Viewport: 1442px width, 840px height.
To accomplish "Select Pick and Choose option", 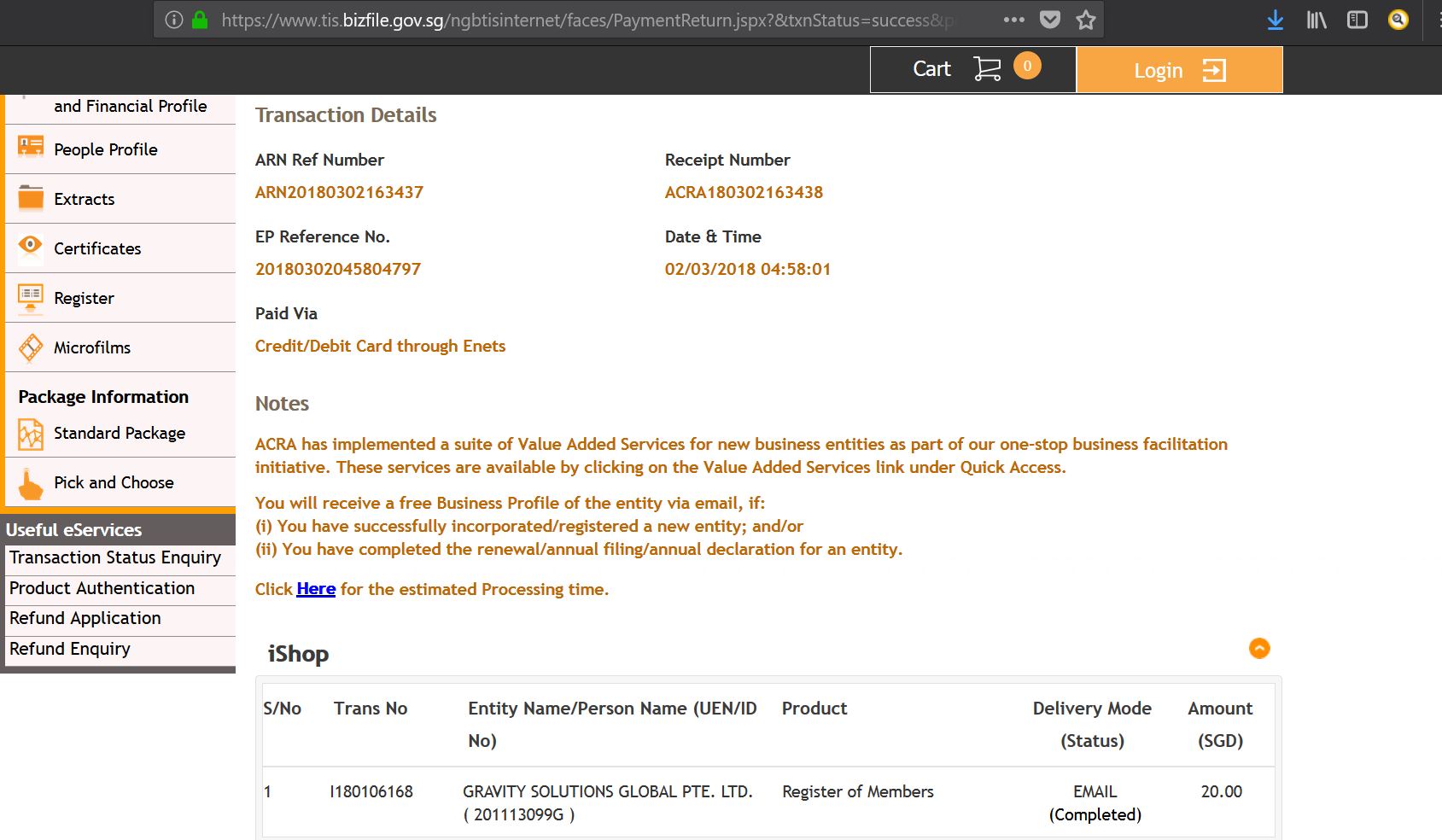I will [x=120, y=482].
